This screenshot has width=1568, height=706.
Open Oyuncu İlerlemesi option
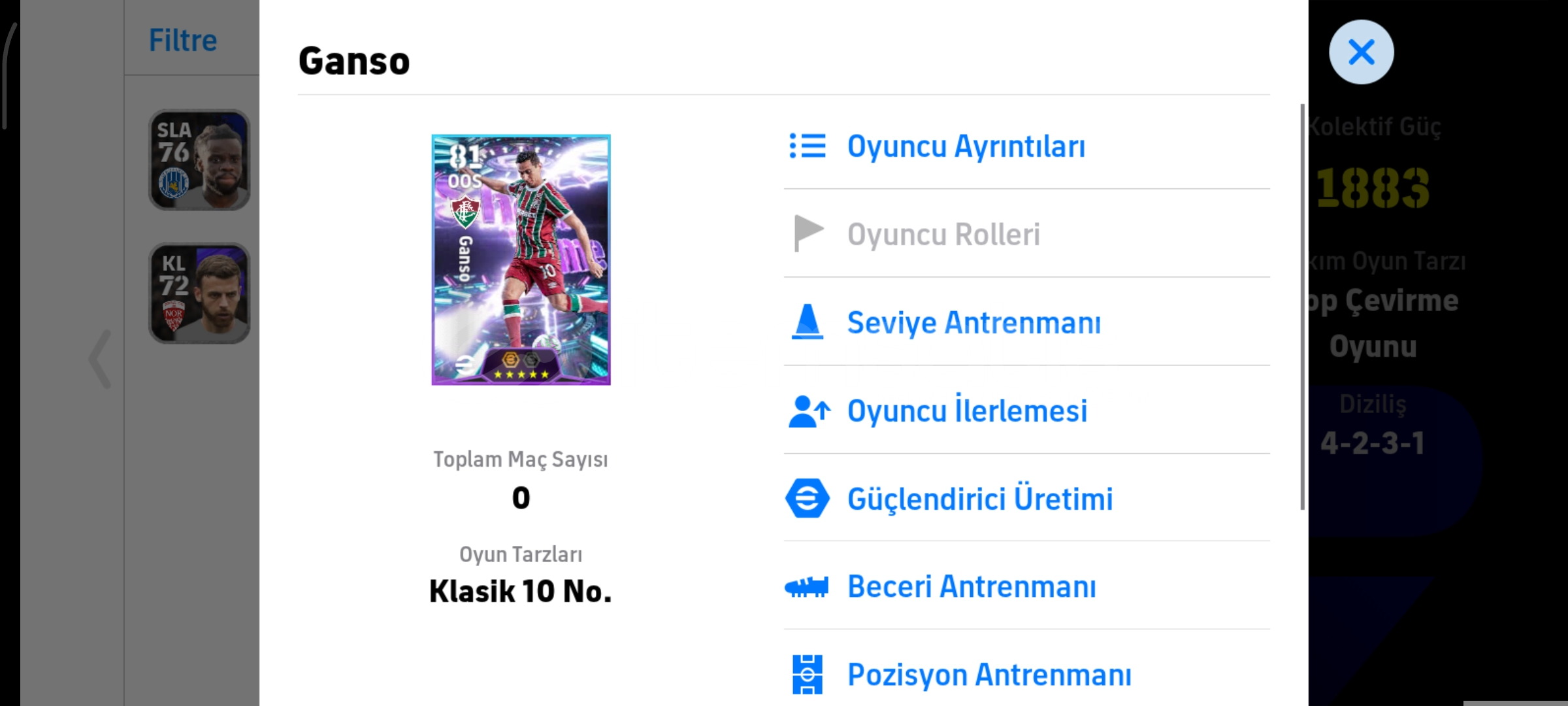(967, 411)
